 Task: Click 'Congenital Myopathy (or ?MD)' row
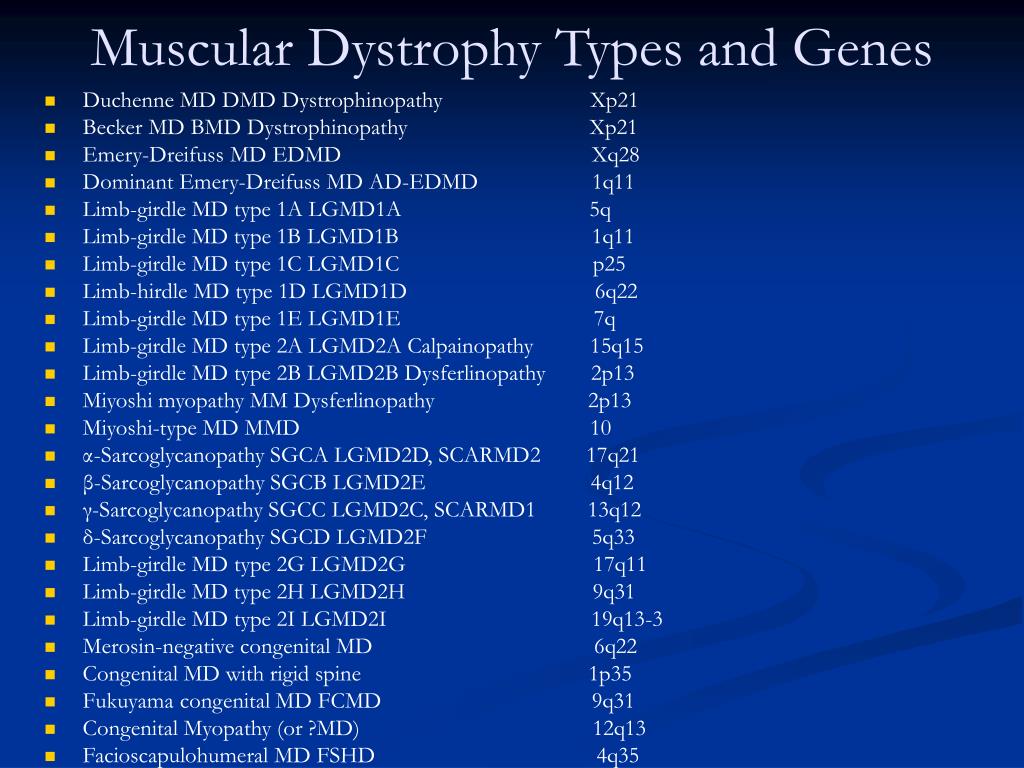(221, 729)
